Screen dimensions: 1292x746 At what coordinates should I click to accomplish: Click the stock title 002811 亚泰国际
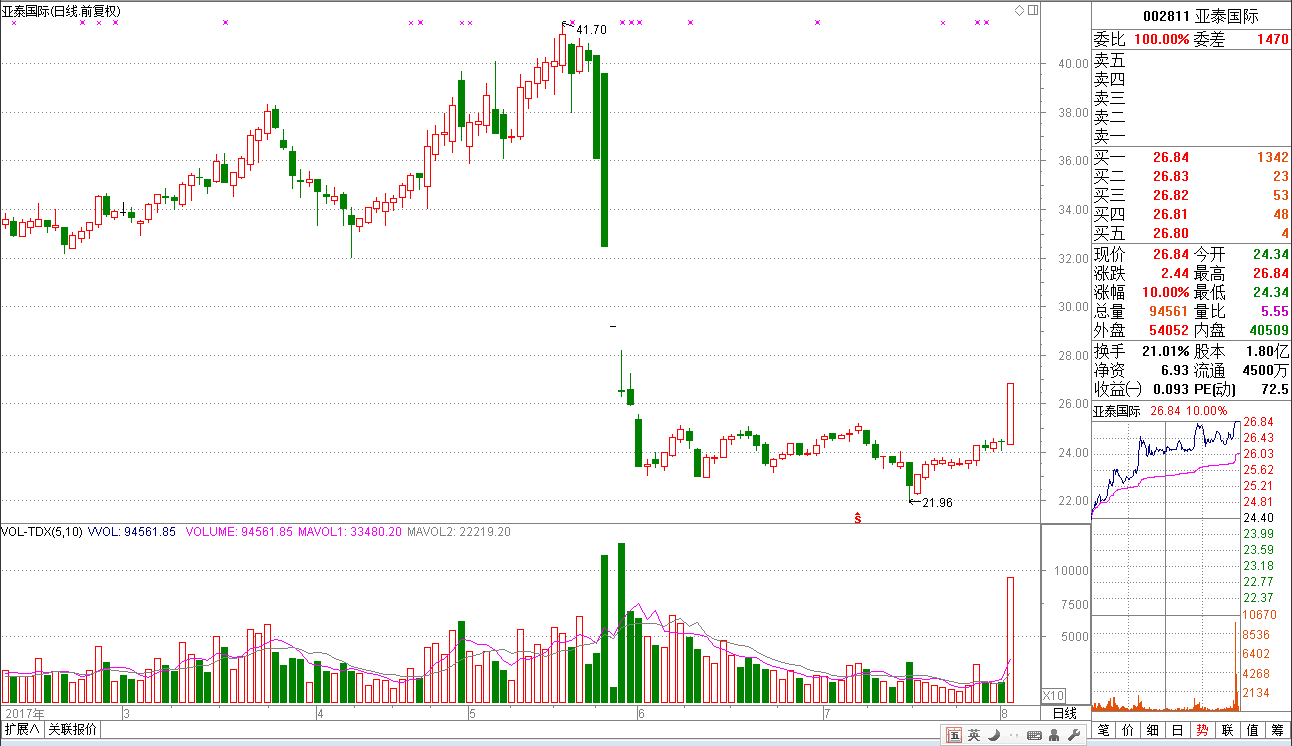click(x=1200, y=16)
